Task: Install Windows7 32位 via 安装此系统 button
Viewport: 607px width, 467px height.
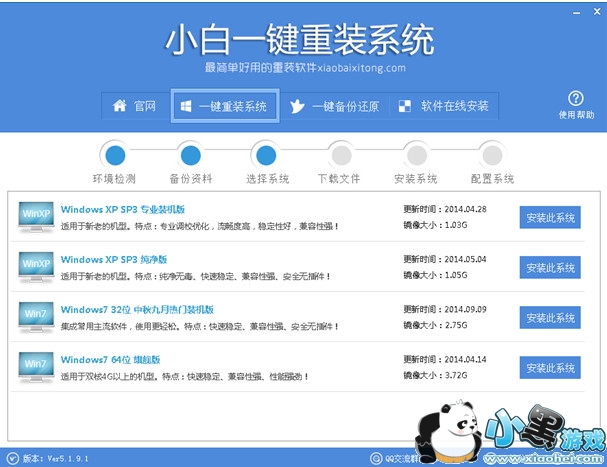Action: click(x=550, y=318)
